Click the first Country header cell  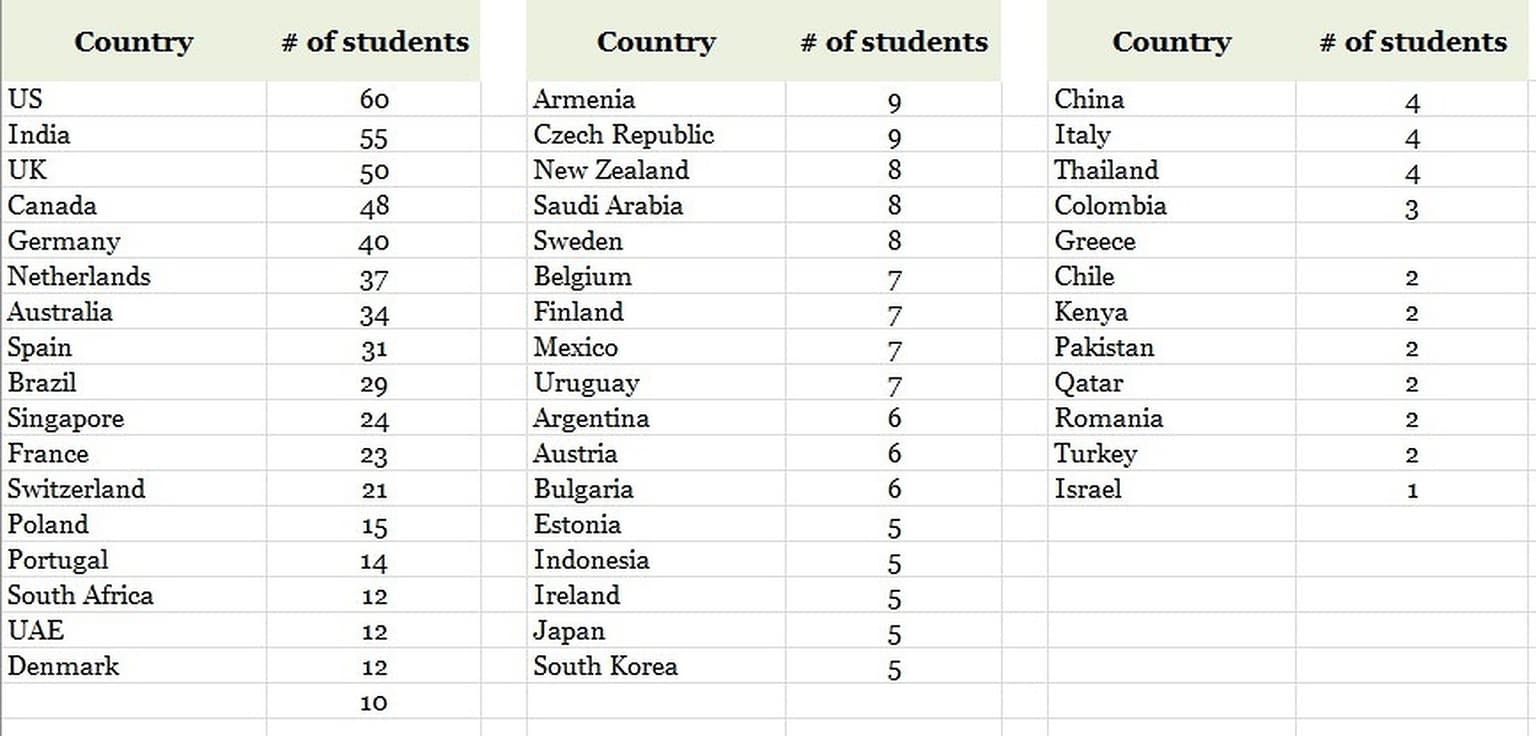pos(134,41)
